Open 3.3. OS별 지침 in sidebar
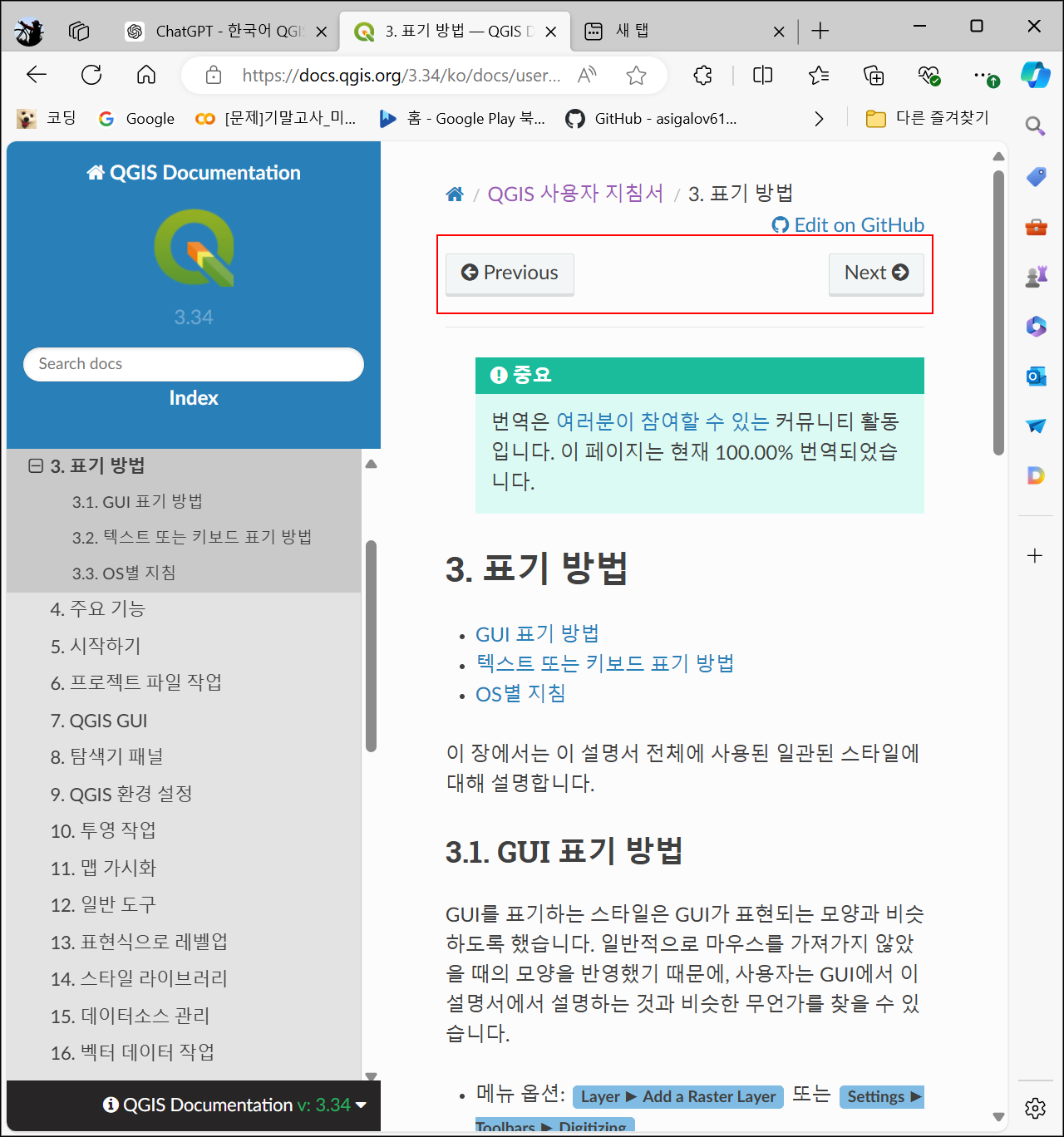1064x1137 pixels. pyautogui.click(x=124, y=573)
